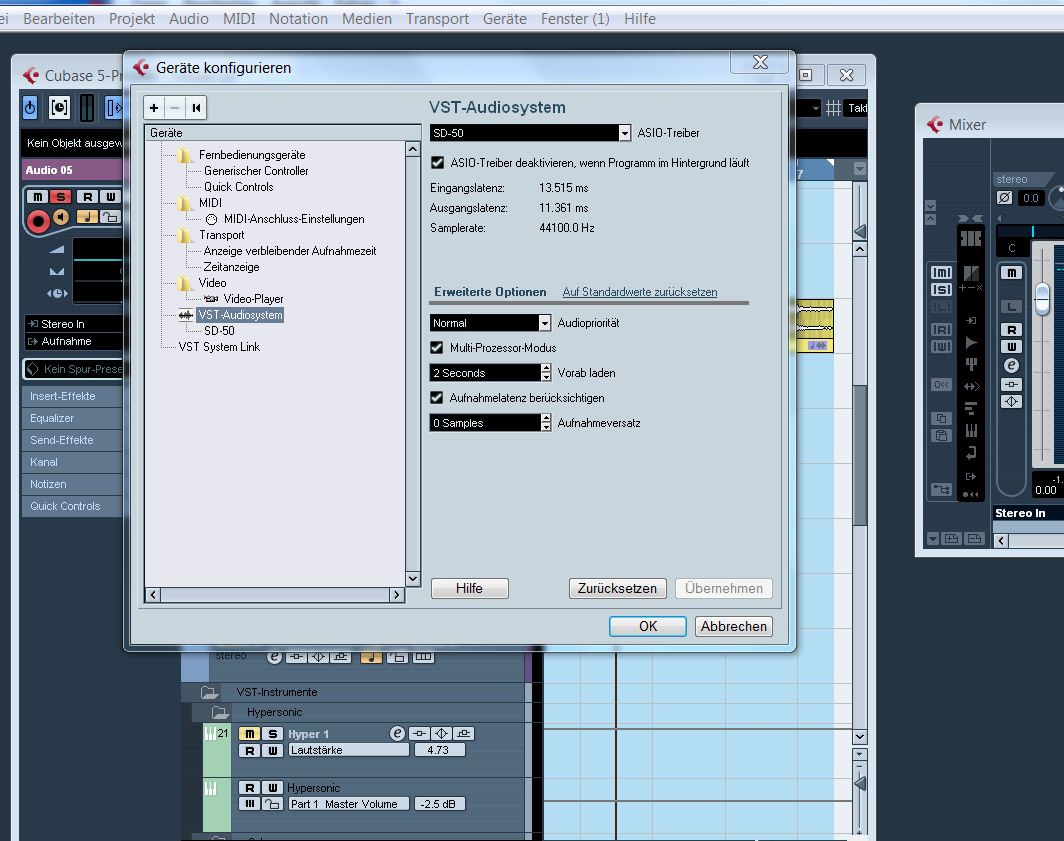Open the Lautstärke automation parameter selector
Viewport: 1064px width, 841px height.
(349, 751)
